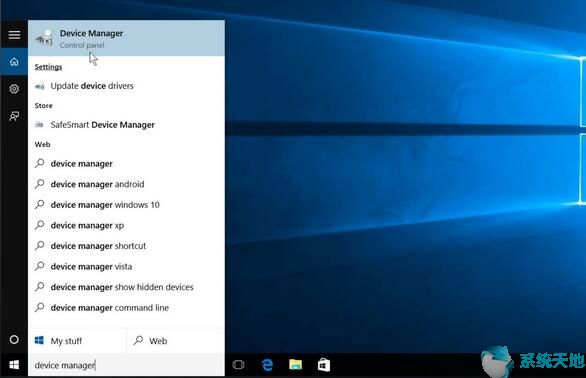This screenshot has width=586, height=378.
Task: Click the Windows logo beside My stuff
Action: [39, 340]
